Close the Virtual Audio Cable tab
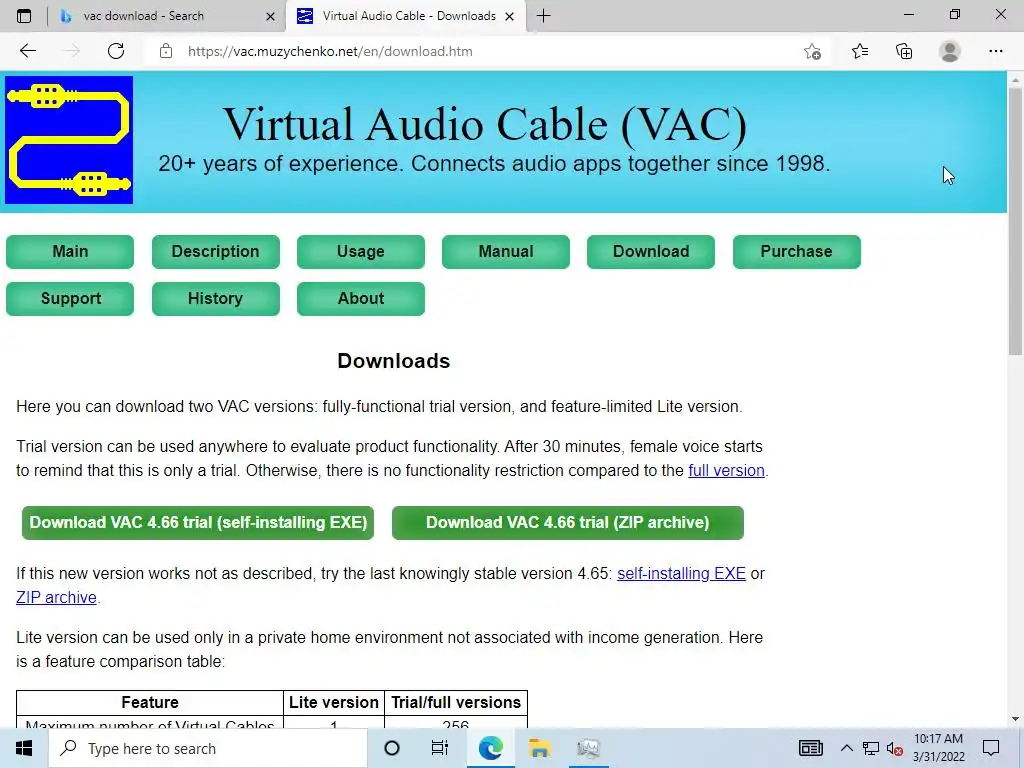This screenshot has width=1024, height=768. [x=510, y=16]
